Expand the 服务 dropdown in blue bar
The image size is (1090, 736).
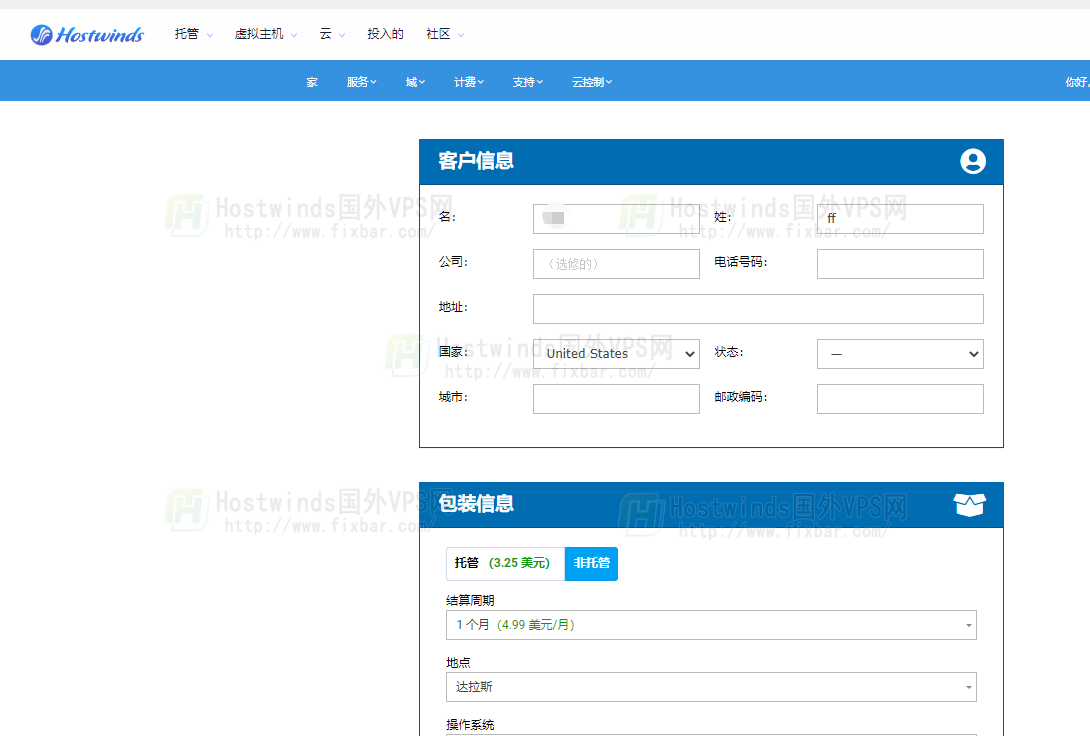click(x=361, y=82)
